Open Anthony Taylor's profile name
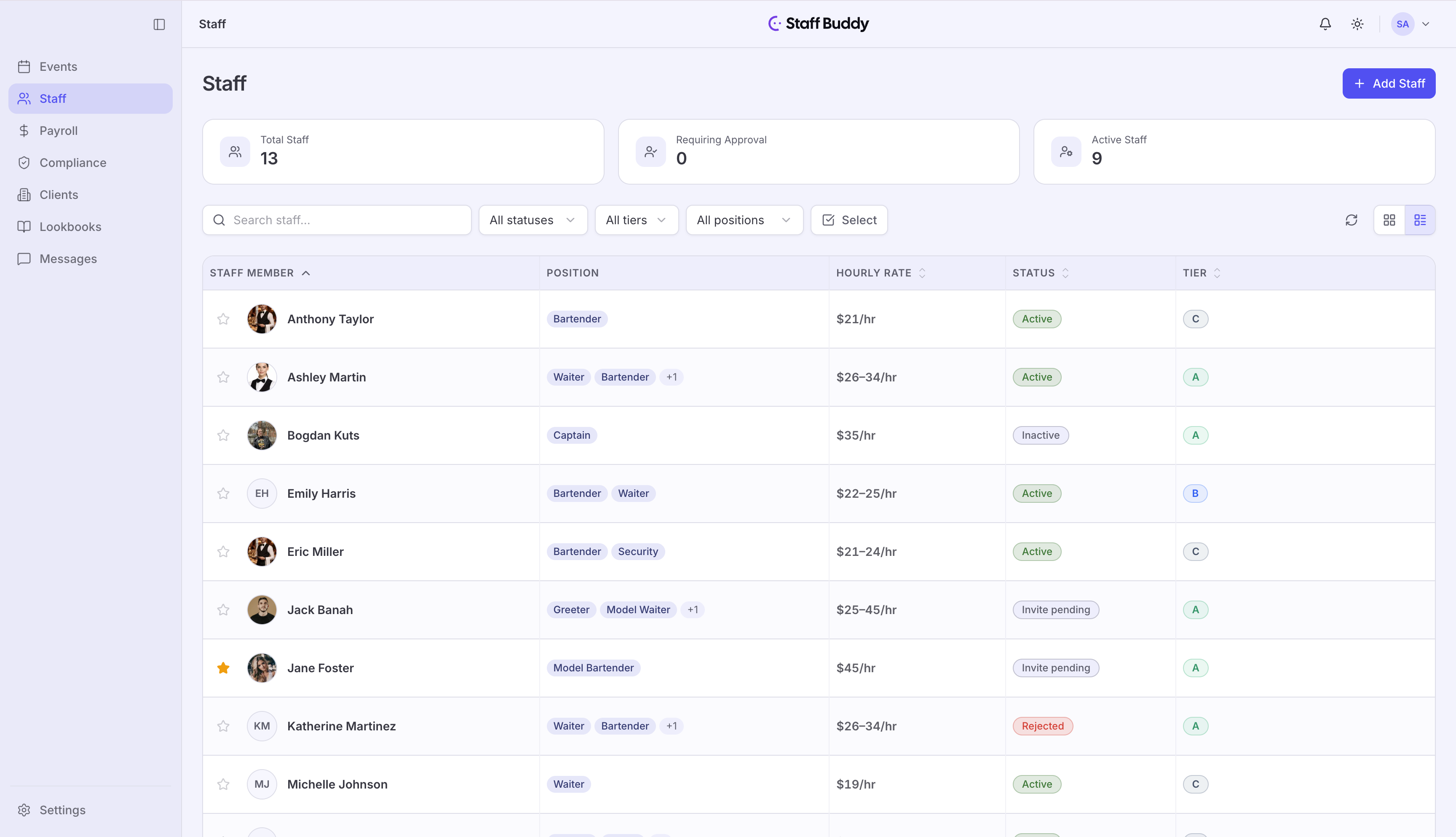The image size is (1456, 837). [x=330, y=319]
